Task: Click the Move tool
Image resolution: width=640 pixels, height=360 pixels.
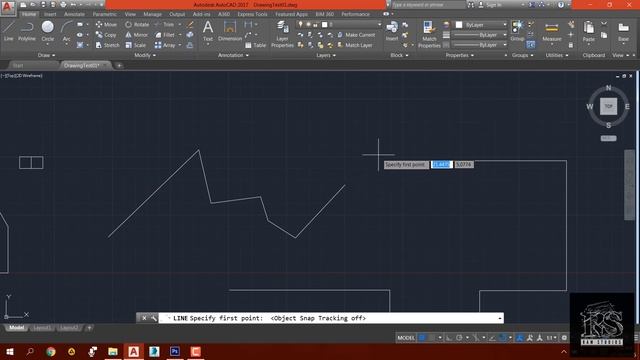Action: 106,24
